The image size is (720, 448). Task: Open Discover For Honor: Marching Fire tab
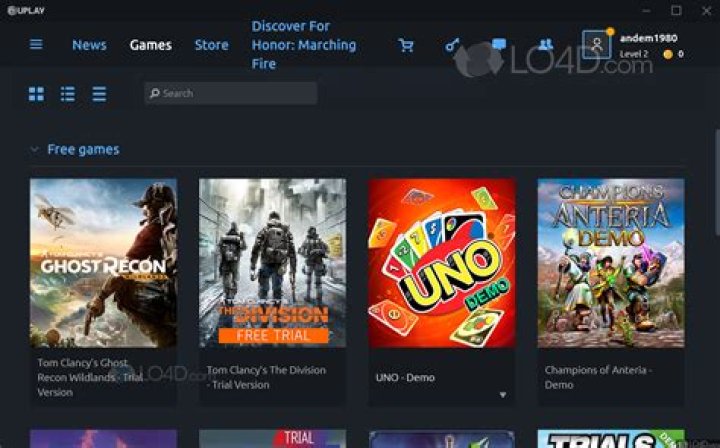coord(304,45)
